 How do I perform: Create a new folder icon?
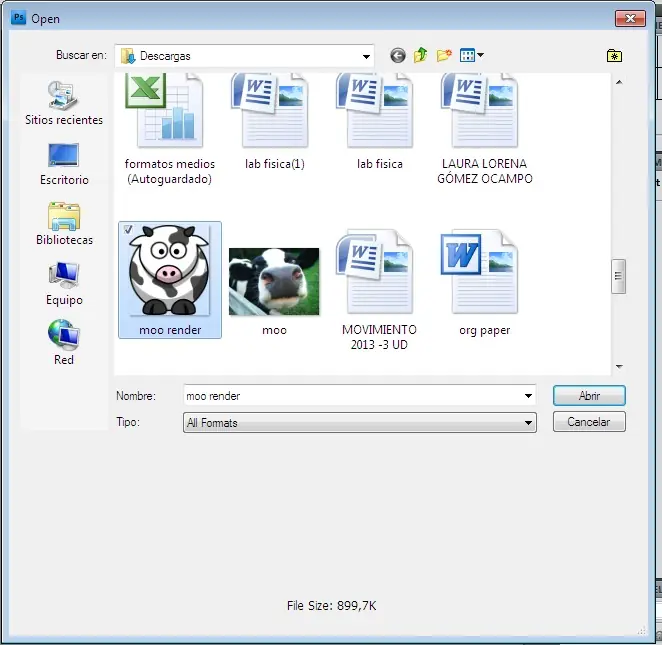444,55
